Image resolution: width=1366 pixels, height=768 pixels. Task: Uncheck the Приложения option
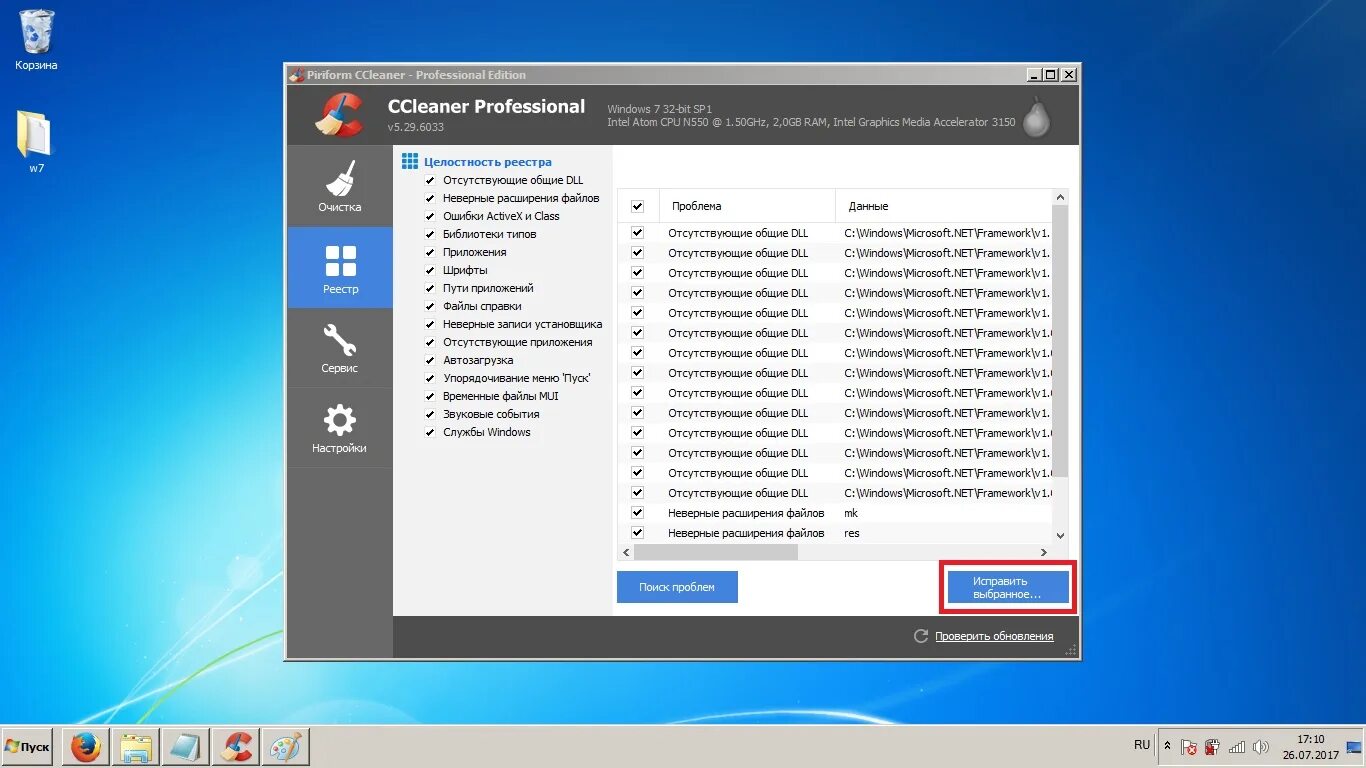[430, 252]
